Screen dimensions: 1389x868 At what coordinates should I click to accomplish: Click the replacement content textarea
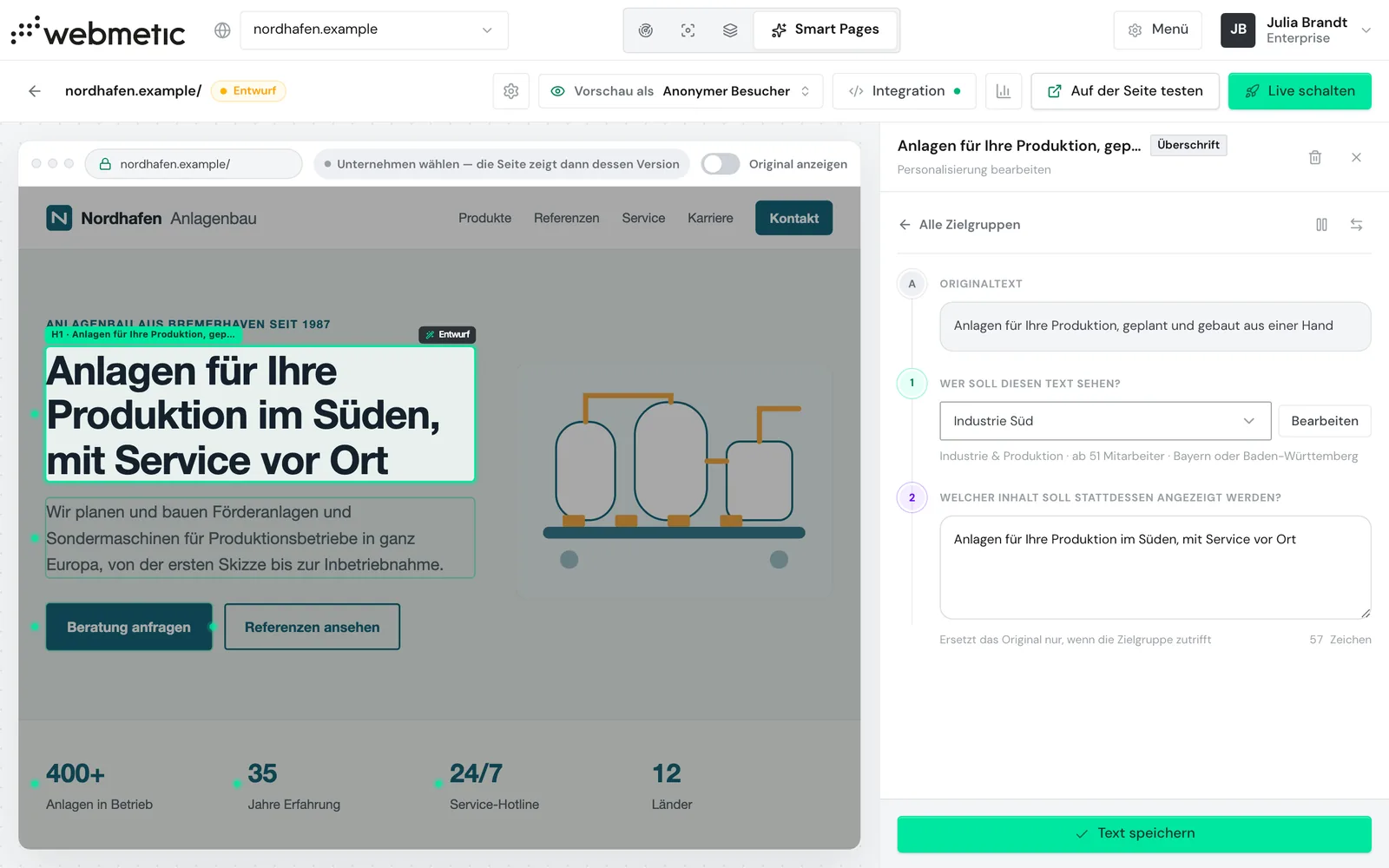click(1155, 568)
